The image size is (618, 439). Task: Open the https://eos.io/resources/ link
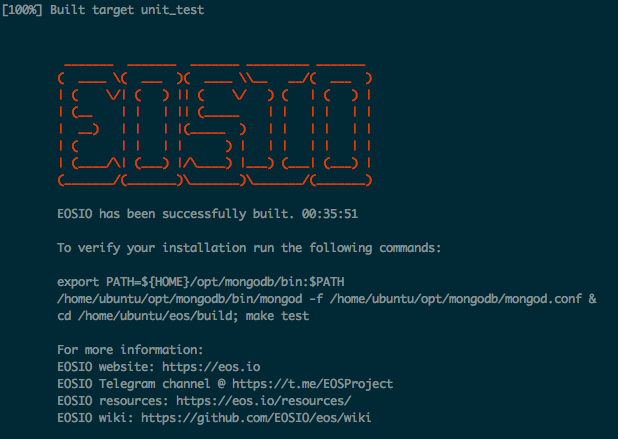[263, 401]
